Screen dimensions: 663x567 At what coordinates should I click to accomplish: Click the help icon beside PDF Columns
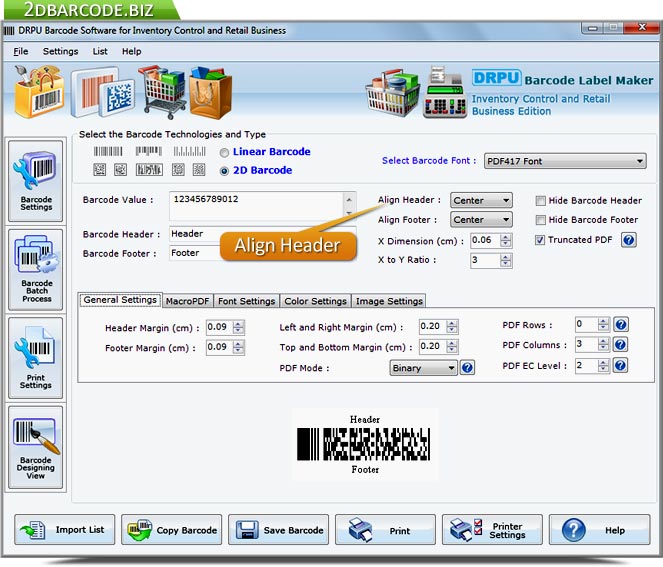[621, 345]
